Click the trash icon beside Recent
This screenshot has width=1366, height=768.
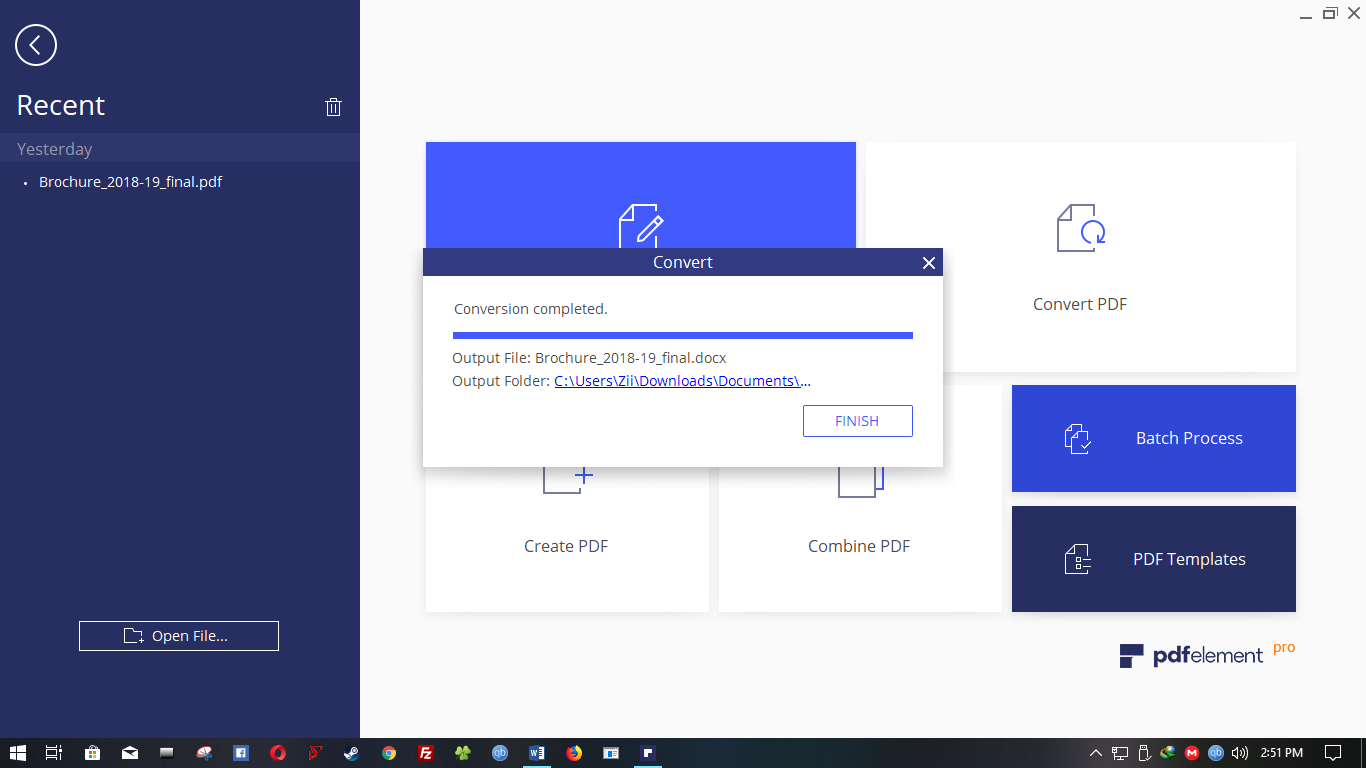pyautogui.click(x=334, y=107)
